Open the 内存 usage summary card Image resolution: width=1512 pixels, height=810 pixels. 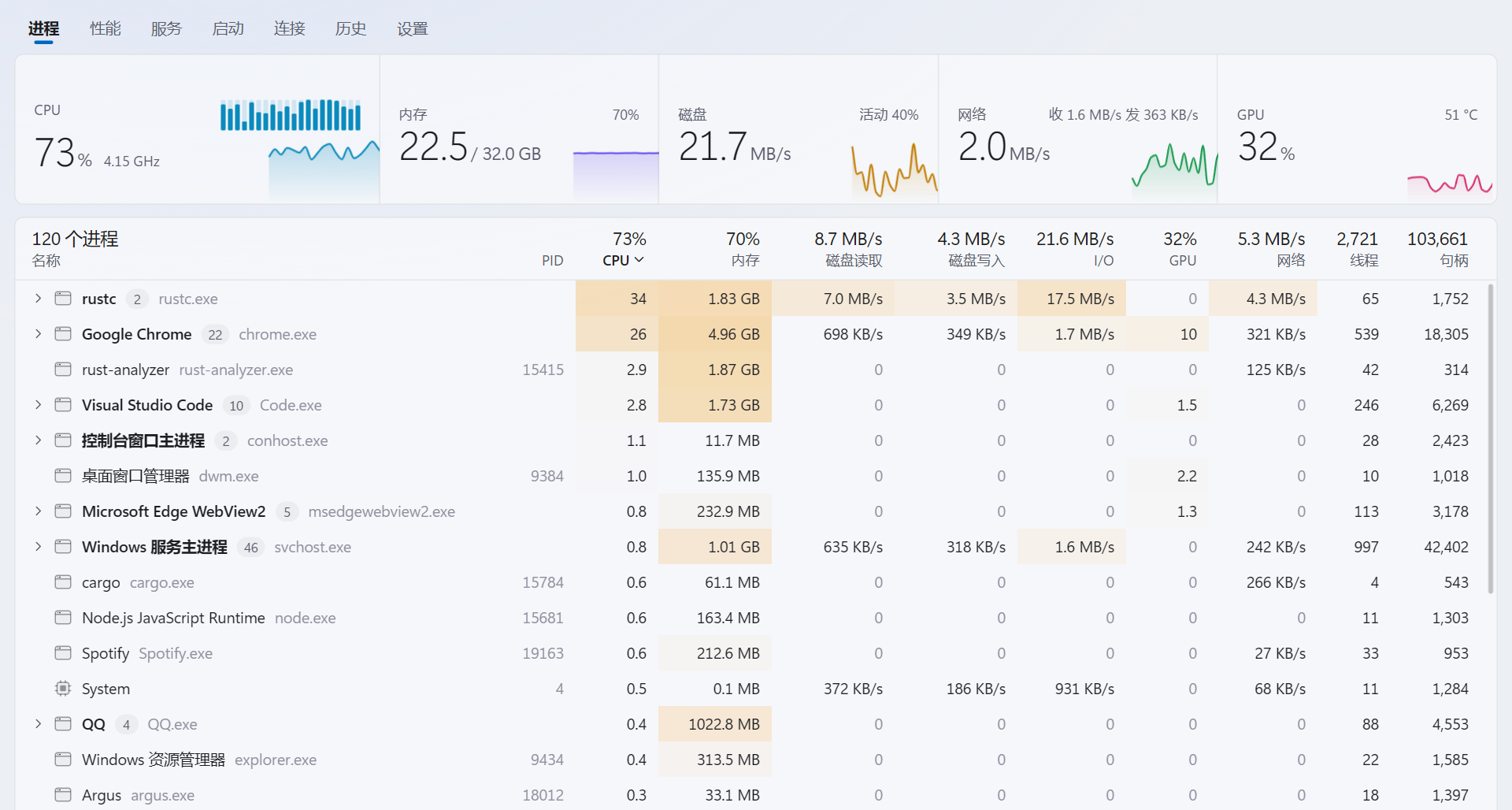point(520,129)
